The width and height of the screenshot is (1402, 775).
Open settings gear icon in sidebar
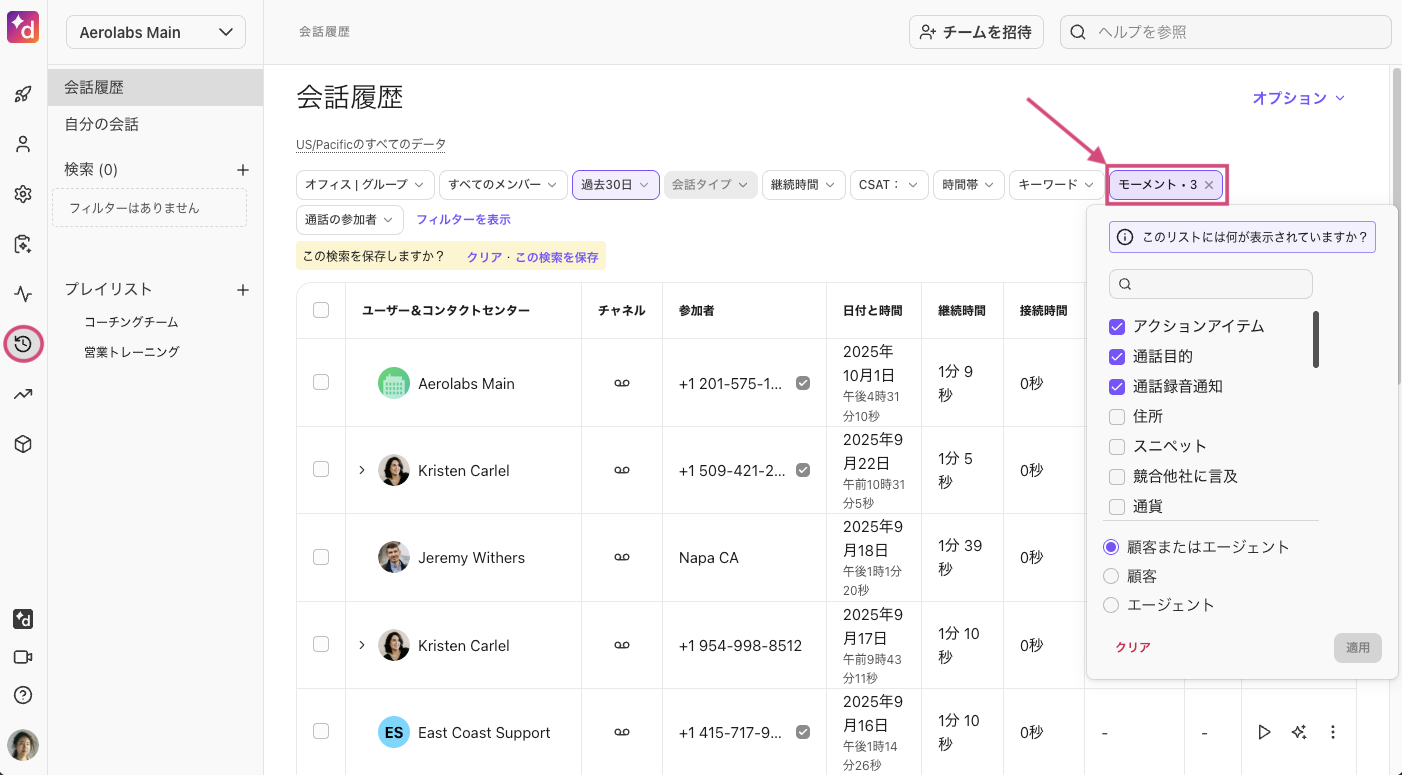[23, 194]
